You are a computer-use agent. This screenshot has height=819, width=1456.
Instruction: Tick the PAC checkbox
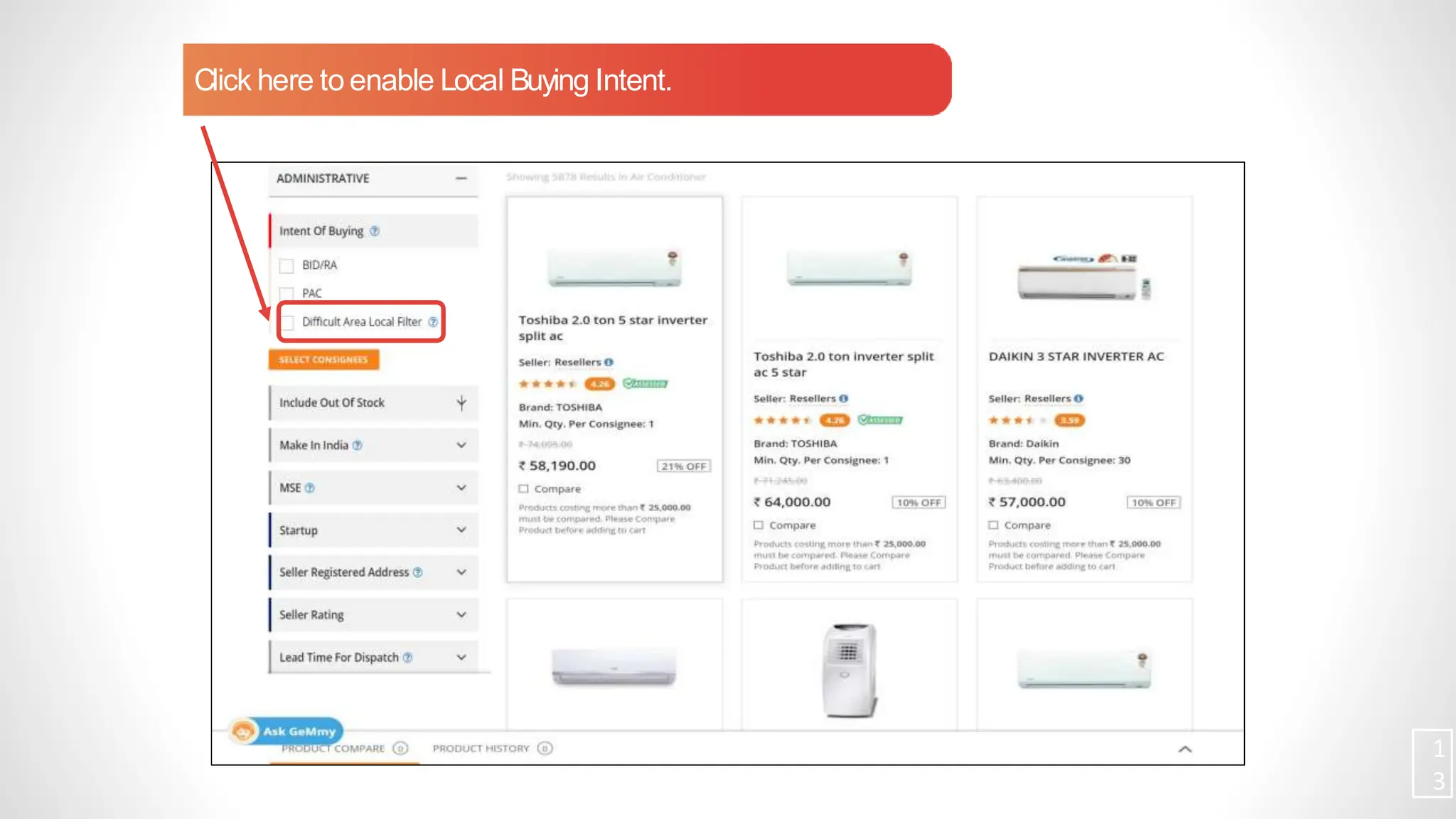(287, 294)
